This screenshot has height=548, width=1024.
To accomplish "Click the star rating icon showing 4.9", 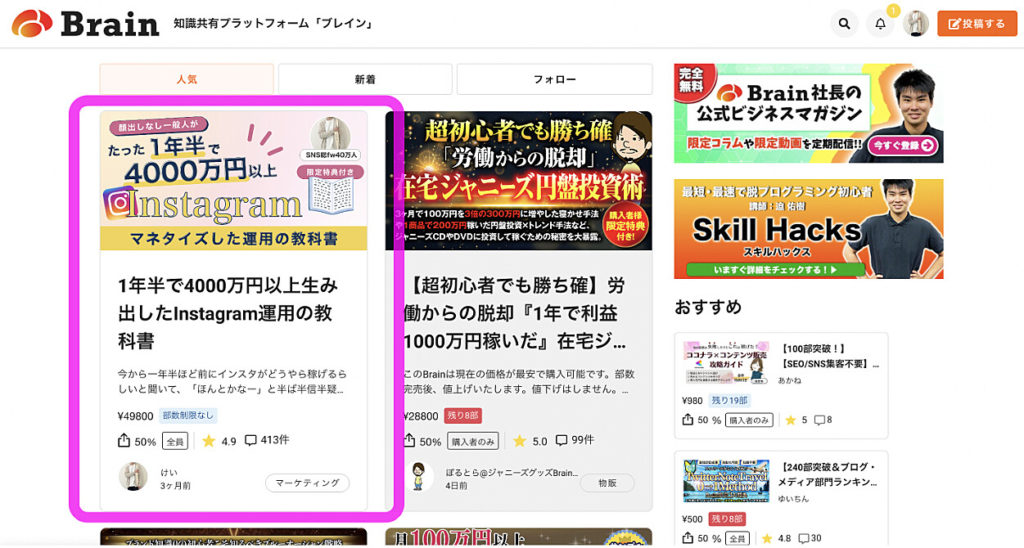I will (x=208, y=441).
